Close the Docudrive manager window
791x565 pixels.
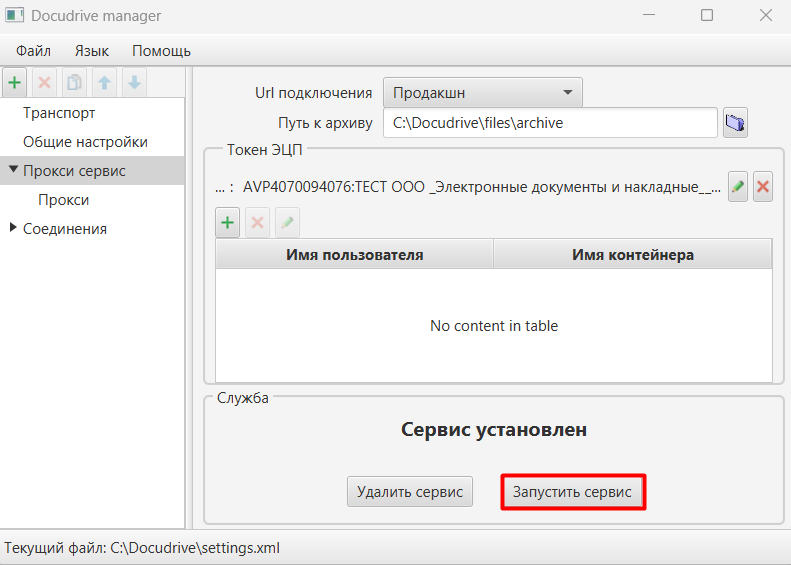pyautogui.click(x=765, y=15)
